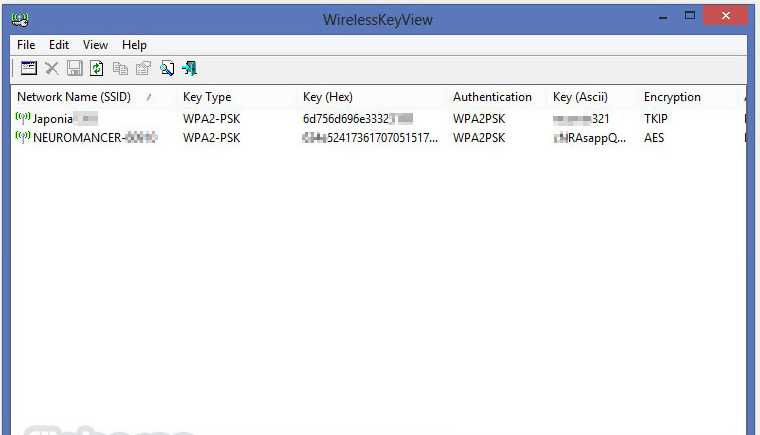Click WPA2PSK authentication in Japonia row

point(479,119)
